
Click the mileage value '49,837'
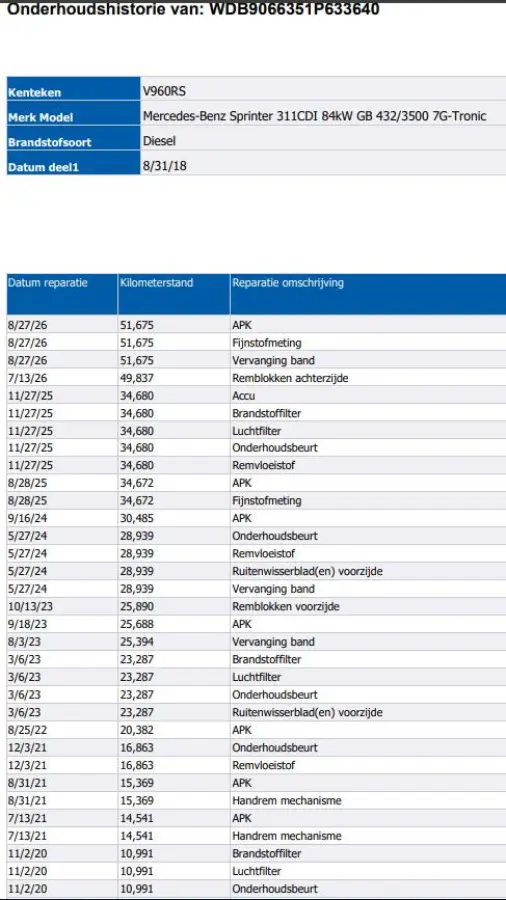137,378
